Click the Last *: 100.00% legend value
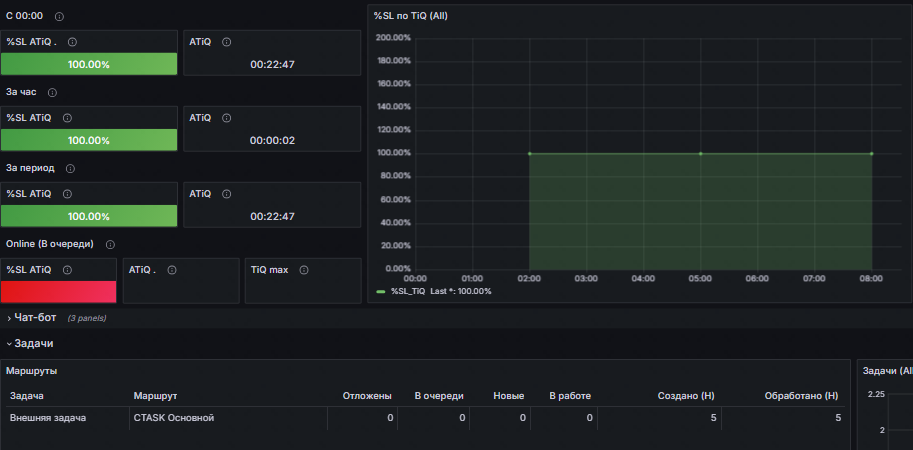 coord(461,291)
